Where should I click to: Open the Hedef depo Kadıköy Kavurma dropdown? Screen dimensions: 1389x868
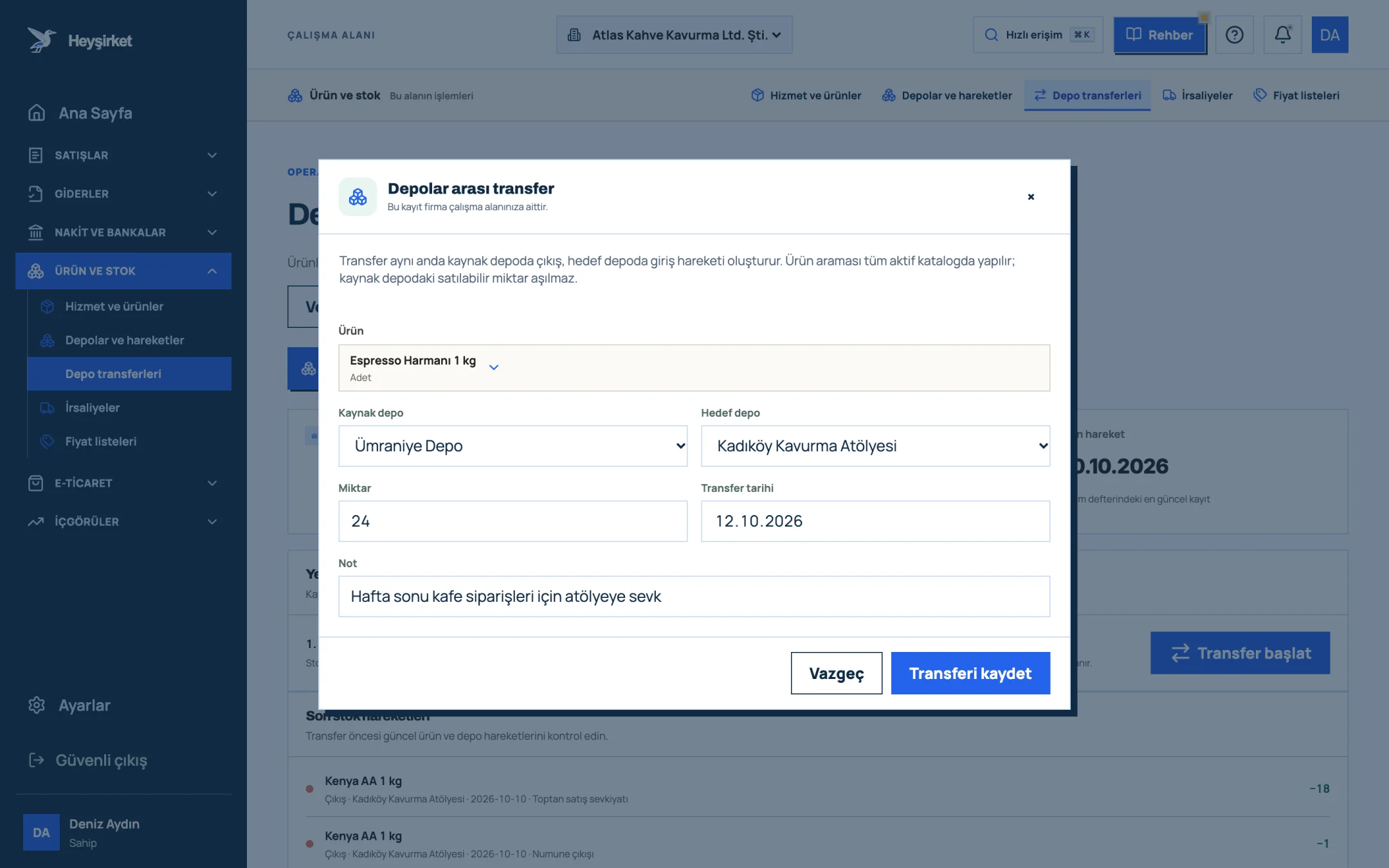tap(875, 446)
